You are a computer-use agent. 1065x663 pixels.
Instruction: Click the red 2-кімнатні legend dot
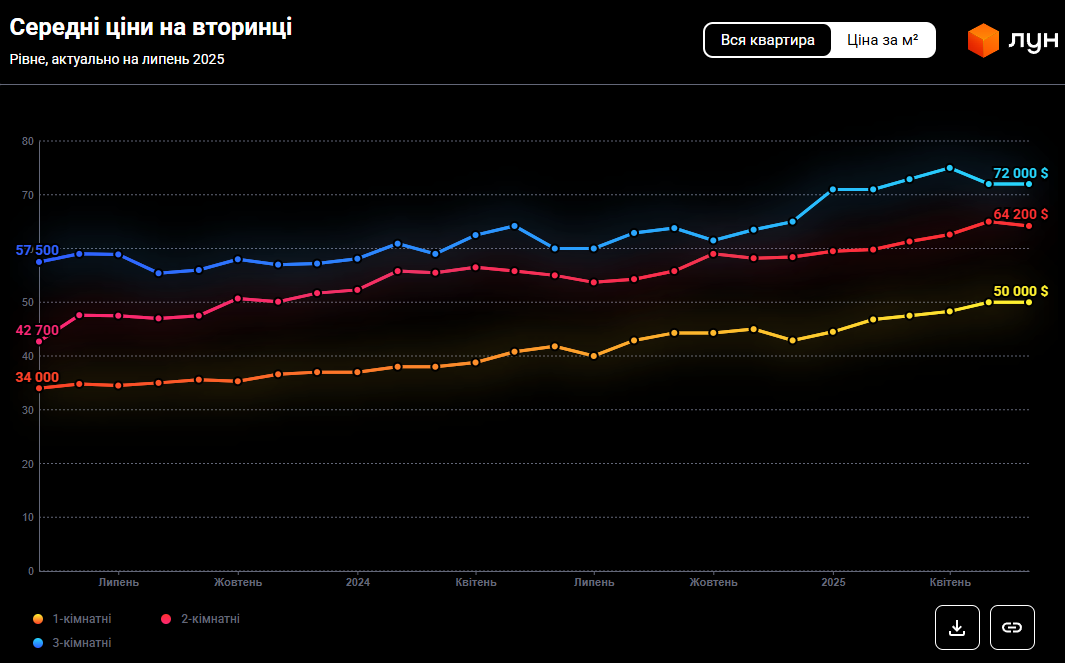pos(166,619)
